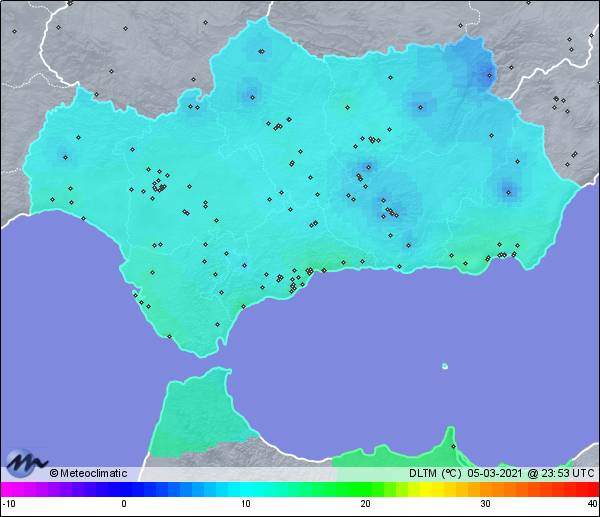The image size is (600, 517).
Task: Click the date 05-03-2021 text
Action: tap(494, 473)
